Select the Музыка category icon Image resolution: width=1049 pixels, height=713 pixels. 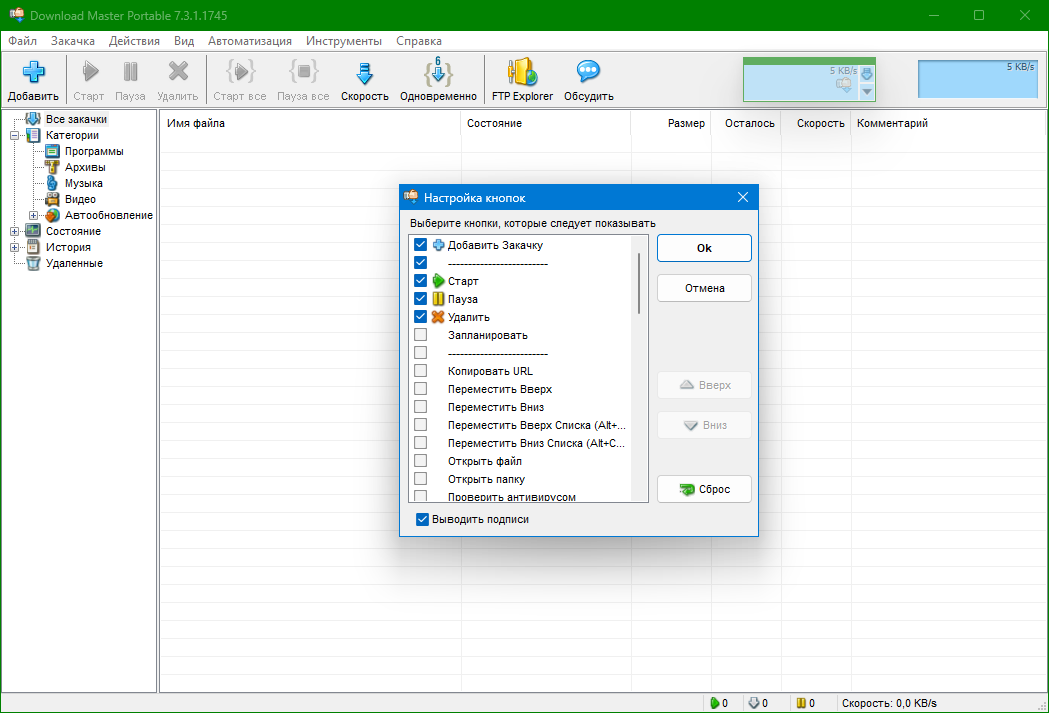click(53, 184)
